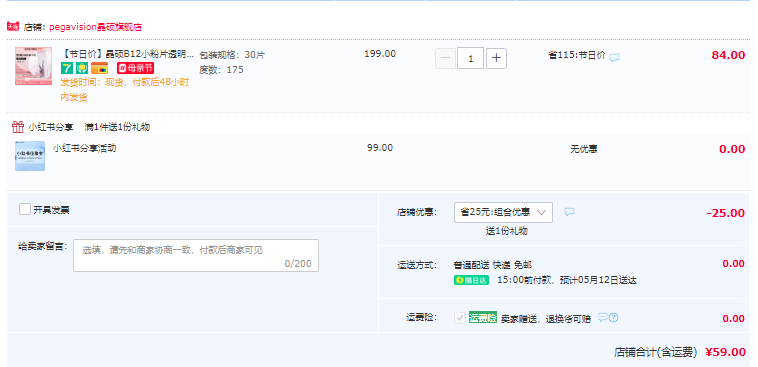Increase quantity with the plus button
This screenshot has height=367, width=758.
pos(496,59)
